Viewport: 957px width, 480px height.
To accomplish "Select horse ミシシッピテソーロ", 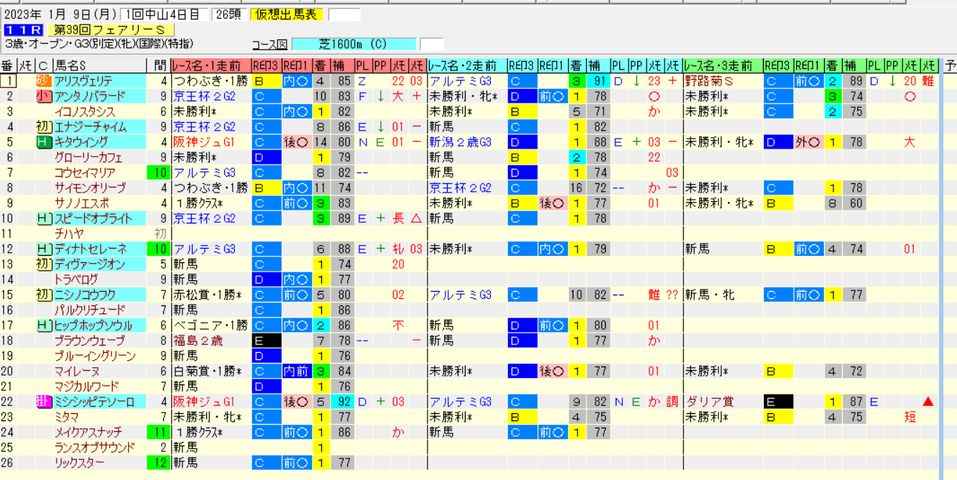I will 99,401.
